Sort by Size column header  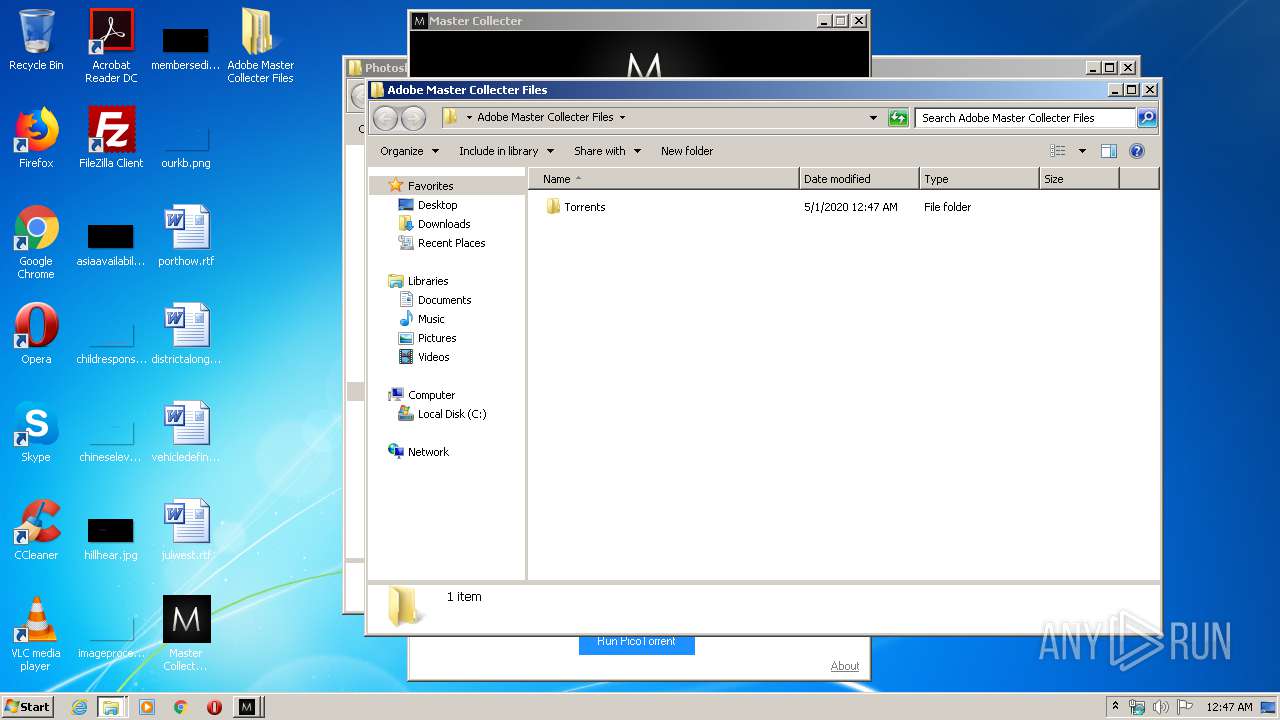(1078, 179)
